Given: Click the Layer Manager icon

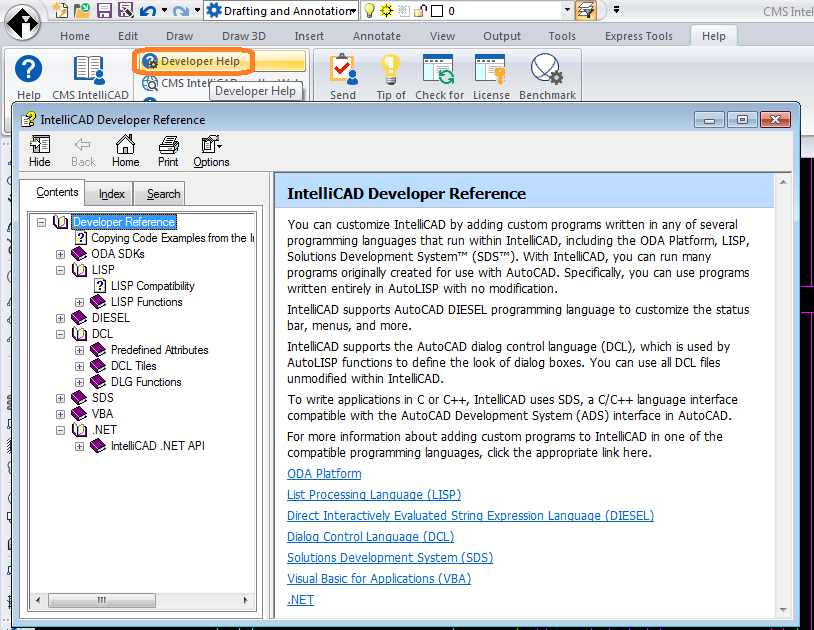Looking at the screenshot, I should click(585, 10).
